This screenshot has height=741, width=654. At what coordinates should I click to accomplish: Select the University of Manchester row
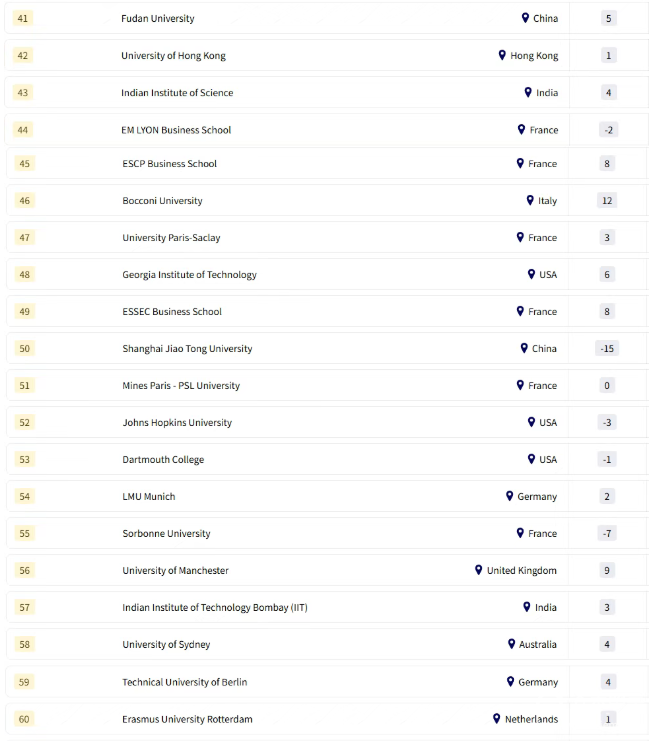[175, 571]
